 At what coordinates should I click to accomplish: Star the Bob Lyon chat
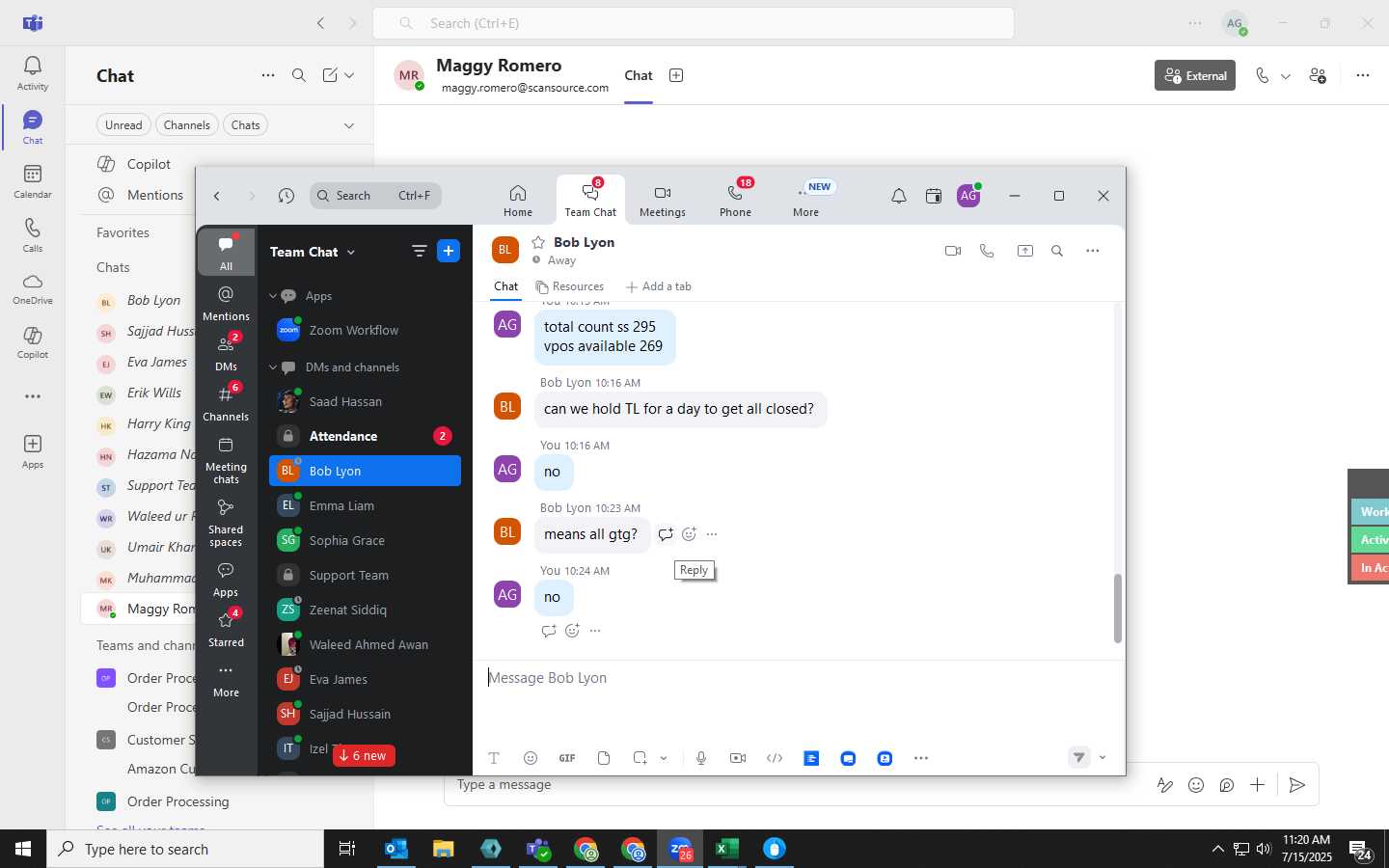tap(538, 242)
